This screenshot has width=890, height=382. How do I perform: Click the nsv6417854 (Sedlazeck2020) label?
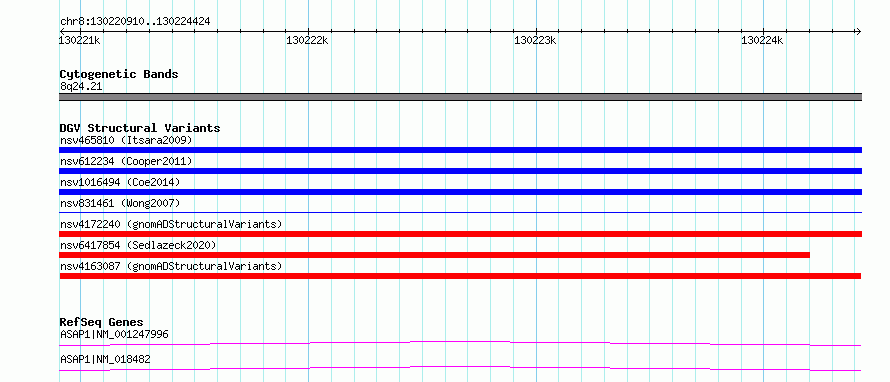point(138,245)
